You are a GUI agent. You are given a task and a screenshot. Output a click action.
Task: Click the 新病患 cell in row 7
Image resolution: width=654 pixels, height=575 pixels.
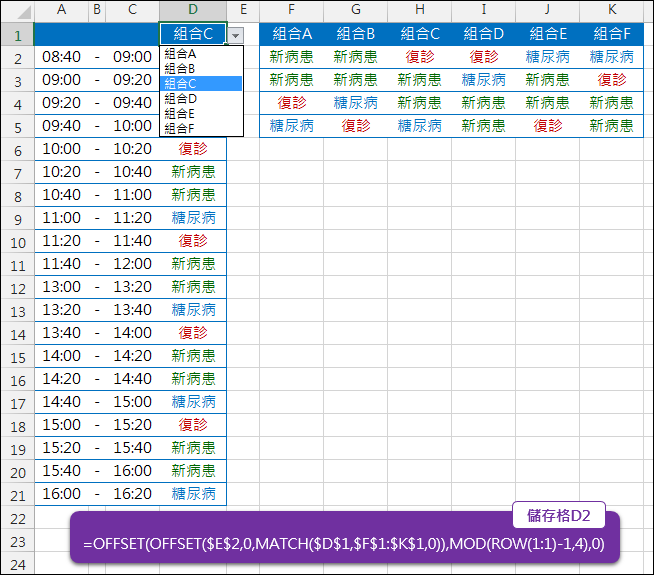(x=193, y=172)
